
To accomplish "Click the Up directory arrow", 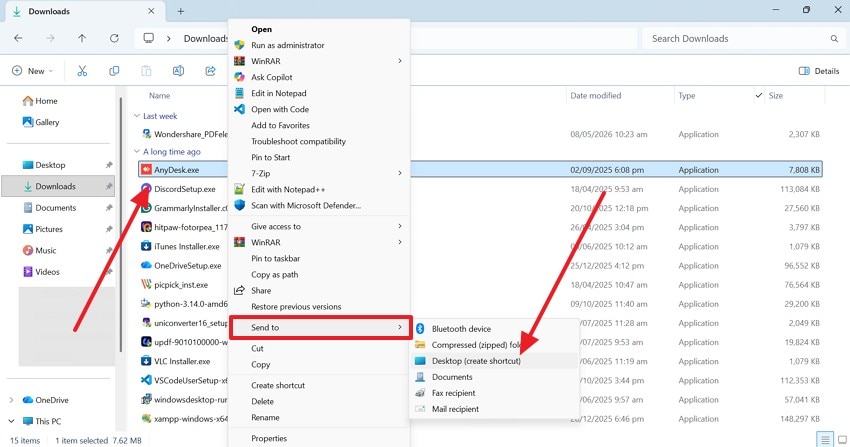I will tap(82, 38).
